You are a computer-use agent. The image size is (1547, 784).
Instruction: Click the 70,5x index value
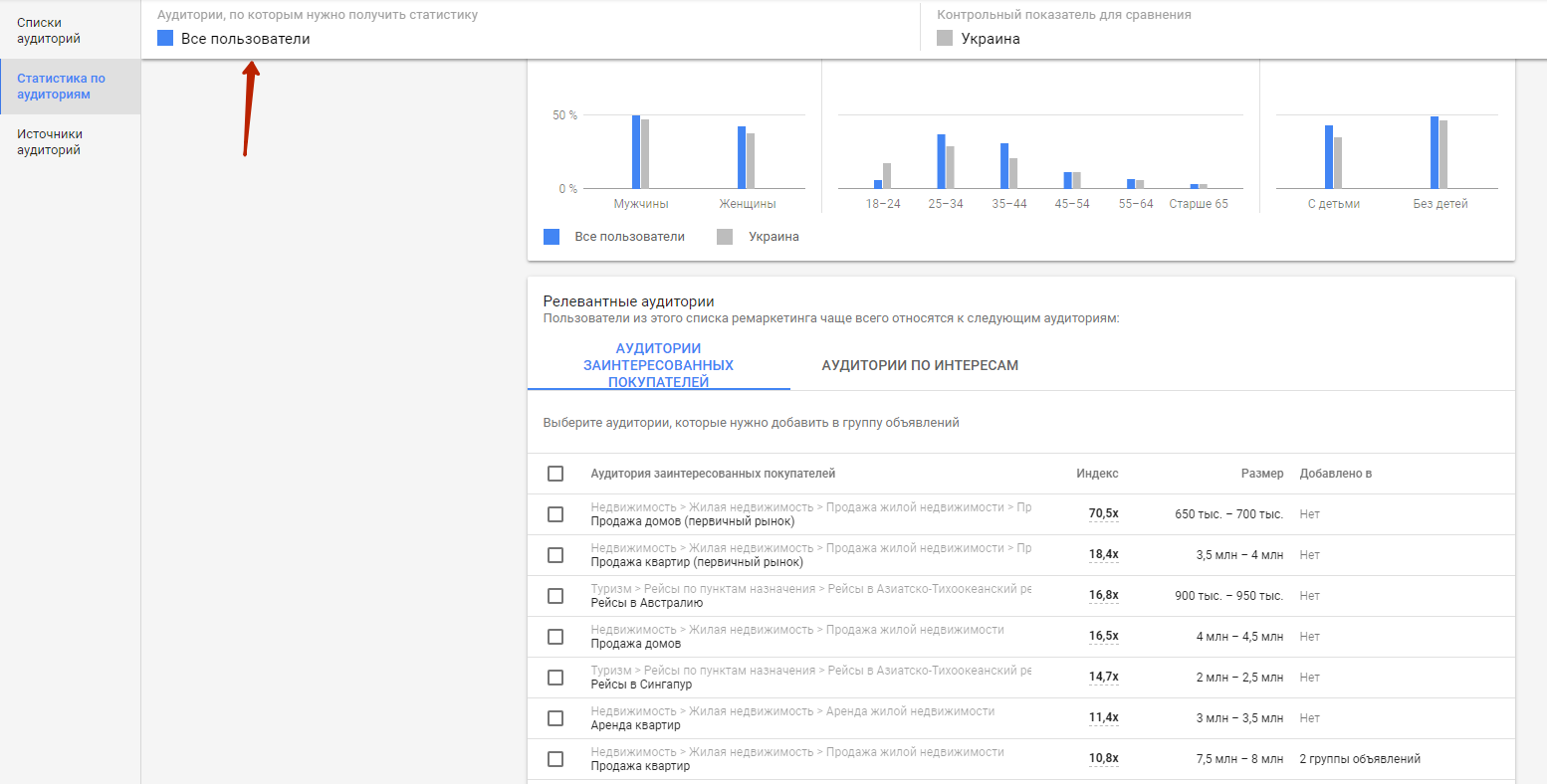1103,514
